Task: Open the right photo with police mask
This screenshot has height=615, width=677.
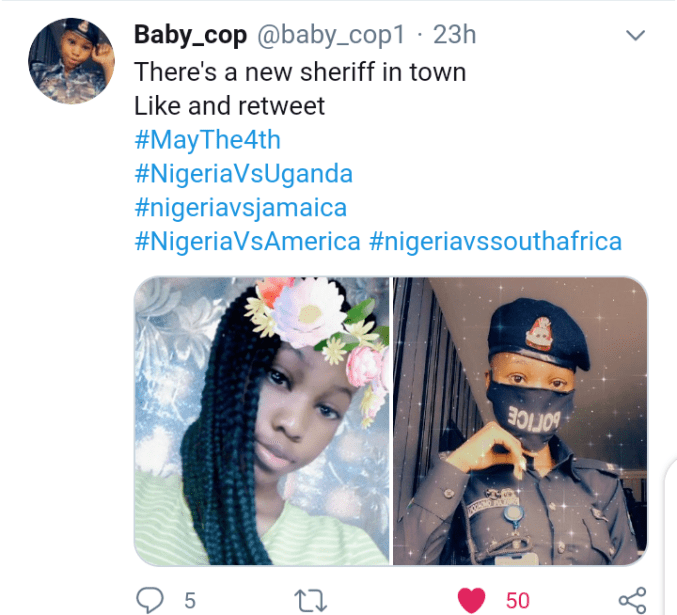Action: [519, 420]
